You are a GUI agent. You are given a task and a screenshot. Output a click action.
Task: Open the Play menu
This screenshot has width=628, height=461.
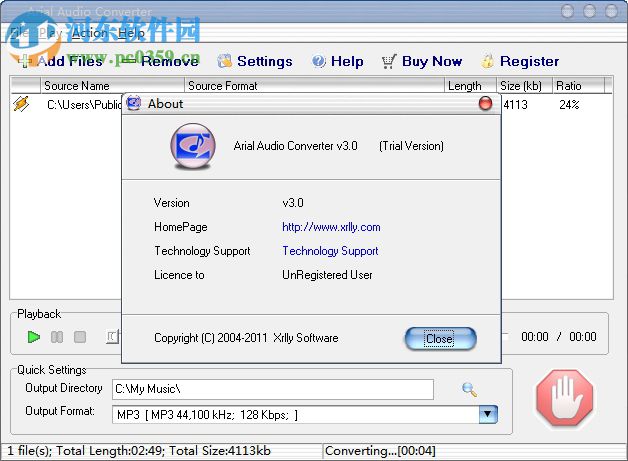[x=50, y=33]
